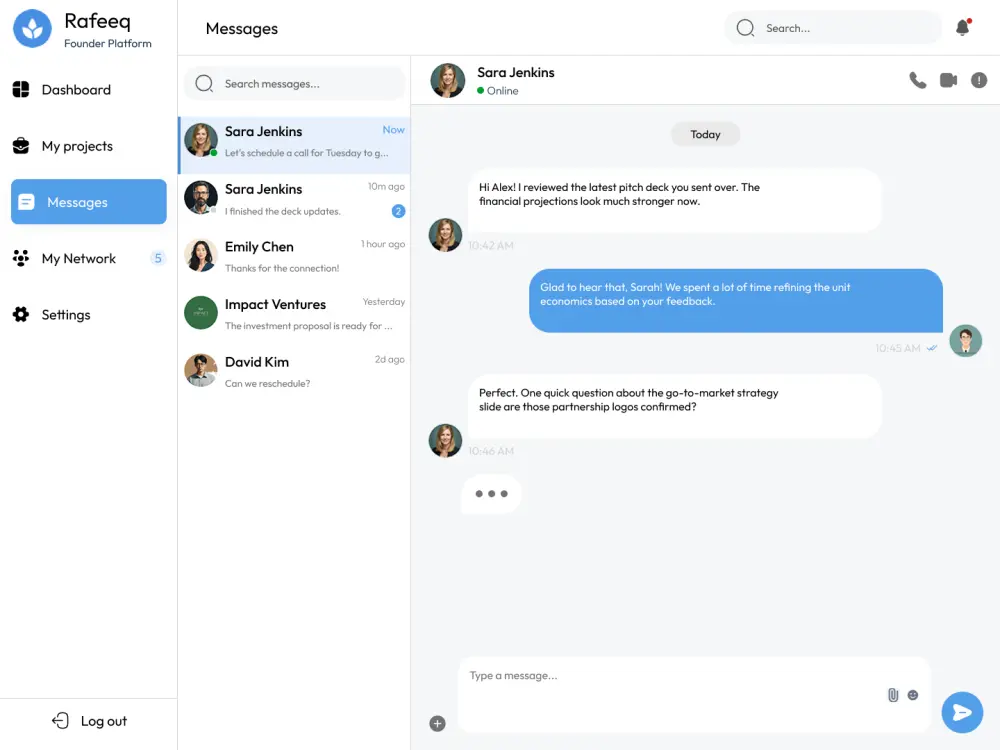Send the message with blue send button
Viewport: 1000px width, 750px height.
tap(962, 712)
